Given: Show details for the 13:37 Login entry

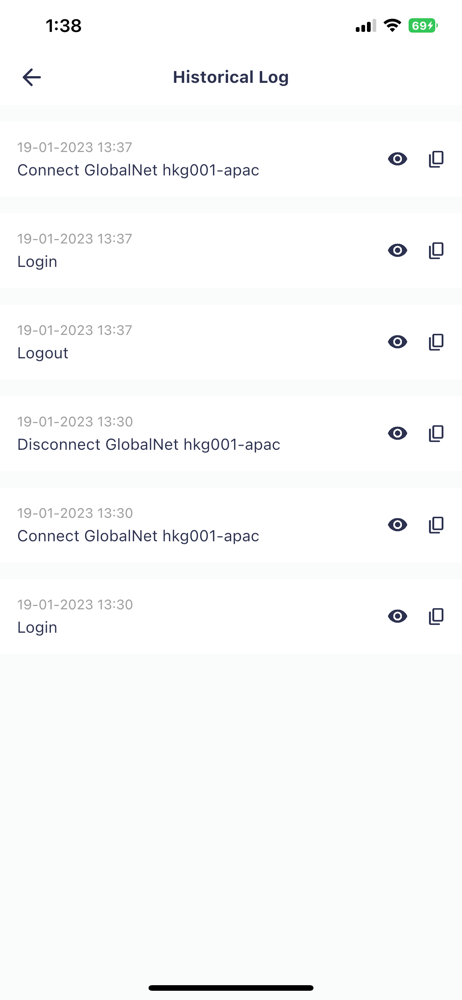Looking at the screenshot, I should click(398, 251).
